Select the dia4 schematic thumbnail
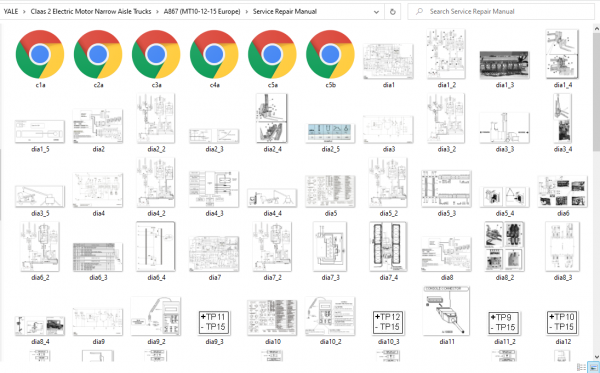Screen dimensions: 600x373 [98, 190]
